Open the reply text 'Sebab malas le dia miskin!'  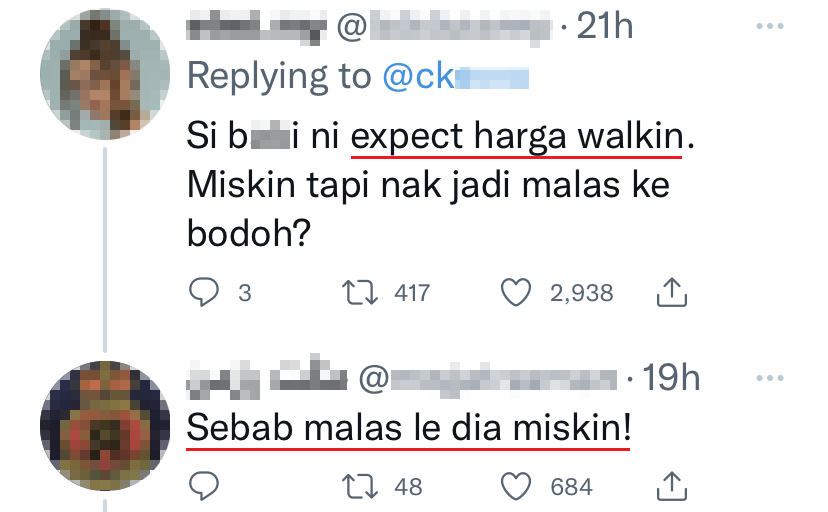point(409,430)
